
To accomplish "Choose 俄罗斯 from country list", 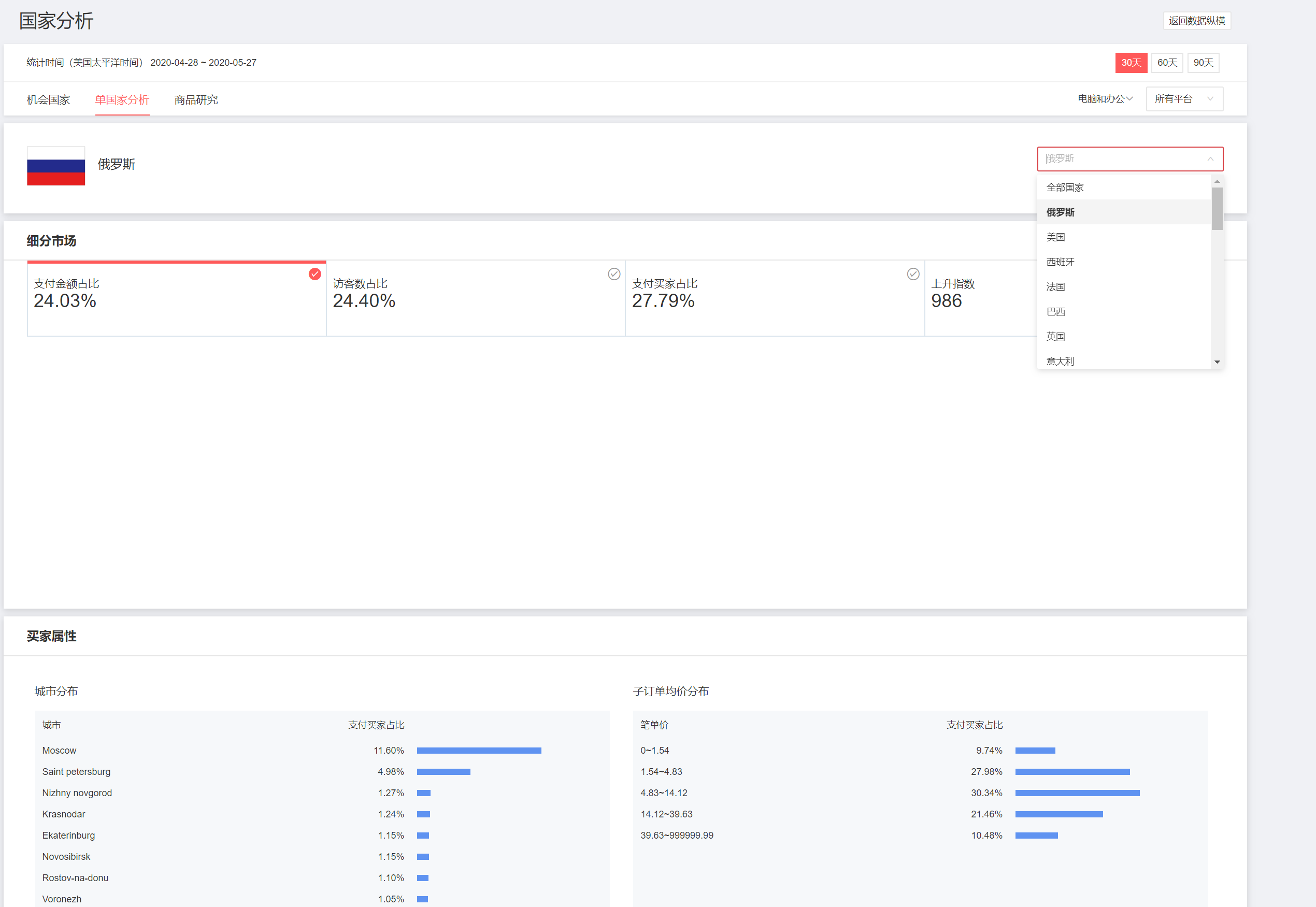I will point(1124,212).
